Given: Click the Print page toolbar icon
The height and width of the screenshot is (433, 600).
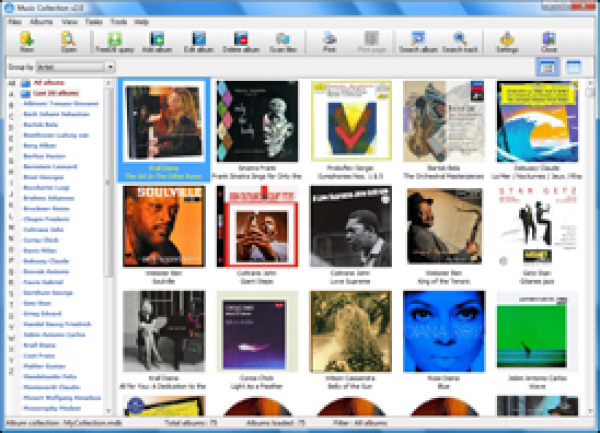Looking at the screenshot, I should pyautogui.click(x=371, y=42).
